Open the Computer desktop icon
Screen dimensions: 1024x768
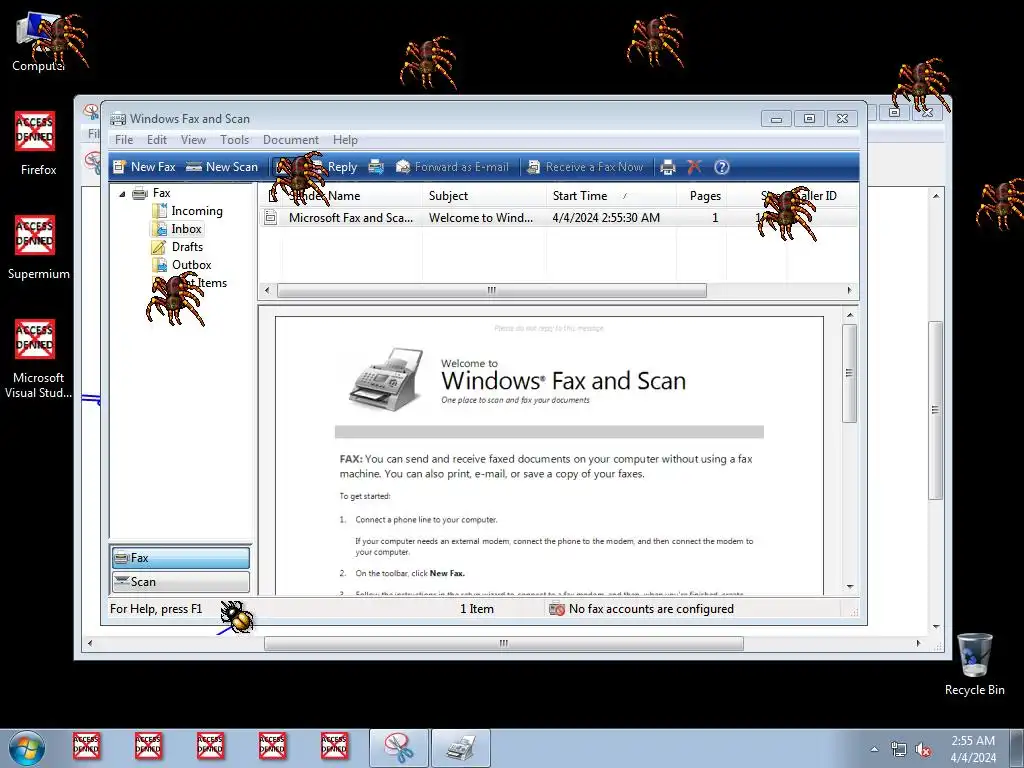pos(37,42)
